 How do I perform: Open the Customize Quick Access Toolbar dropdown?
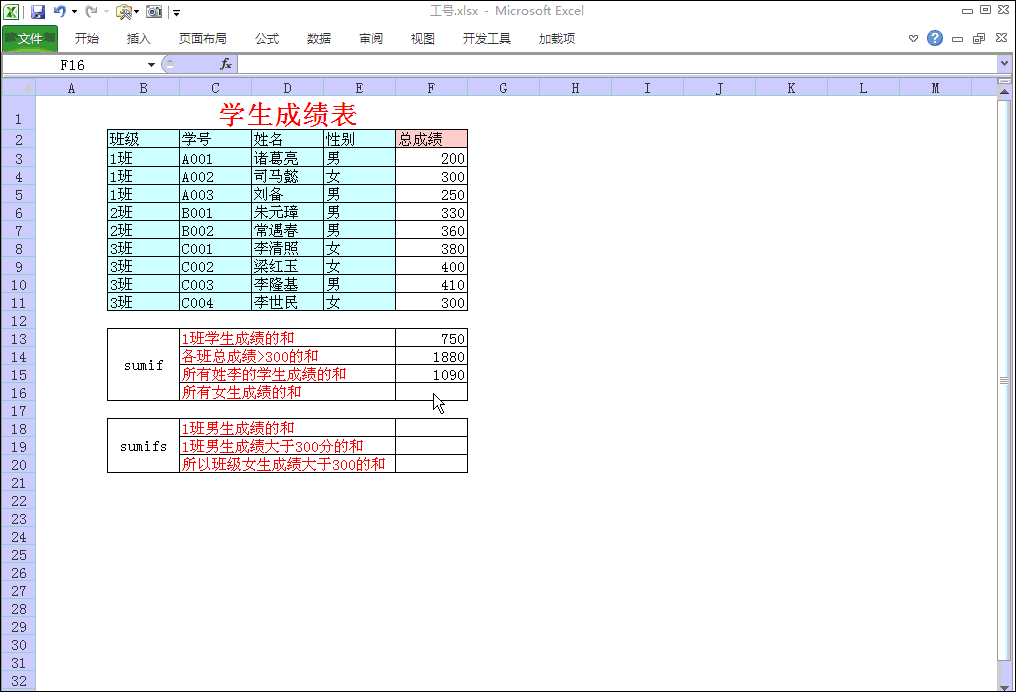click(x=176, y=12)
